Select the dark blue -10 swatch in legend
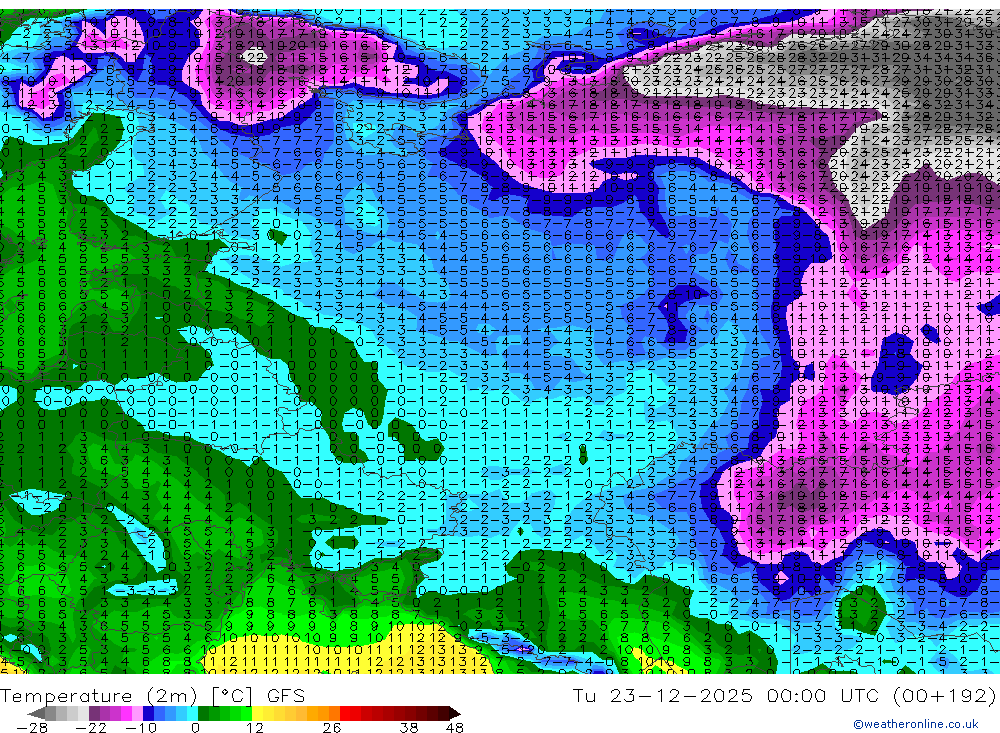 148,713
